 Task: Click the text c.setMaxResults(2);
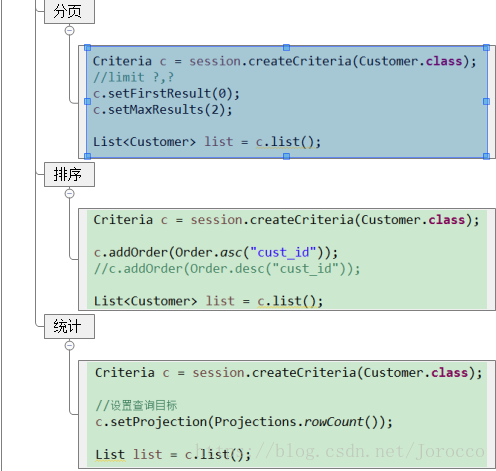163,110
